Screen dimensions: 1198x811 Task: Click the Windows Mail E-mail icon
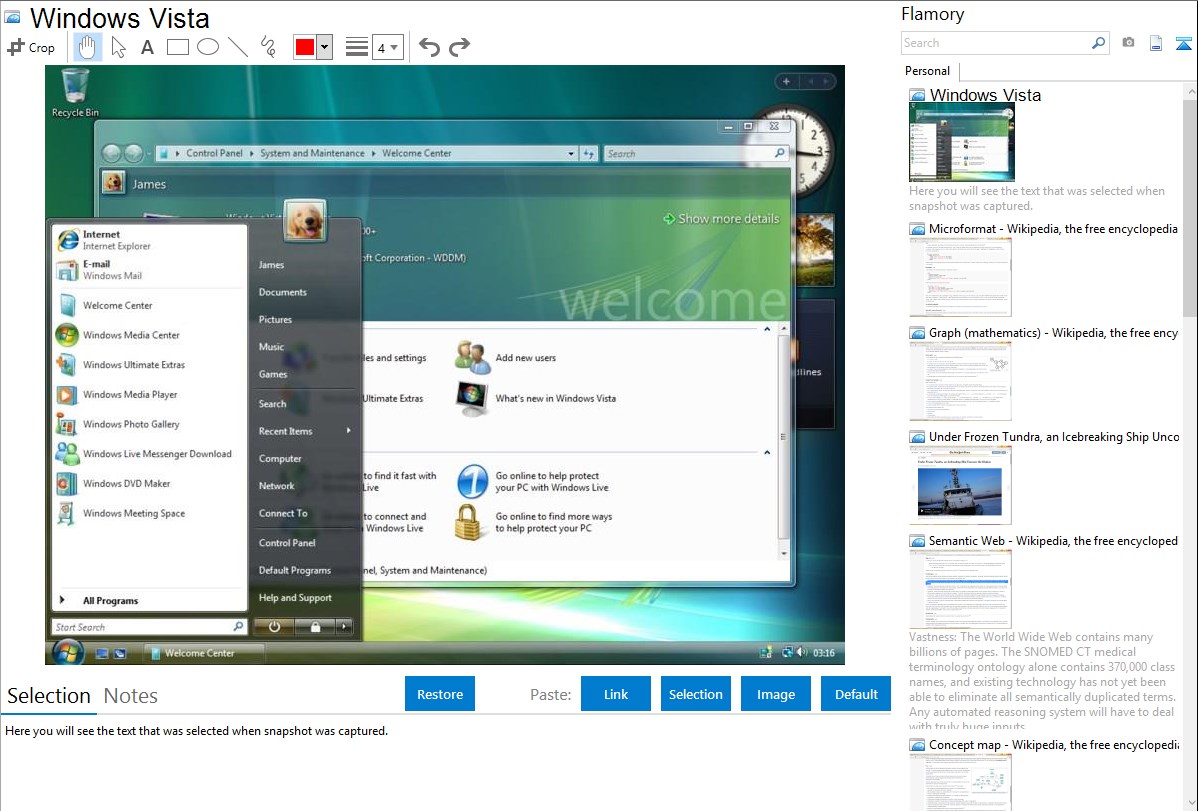tap(67, 270)
